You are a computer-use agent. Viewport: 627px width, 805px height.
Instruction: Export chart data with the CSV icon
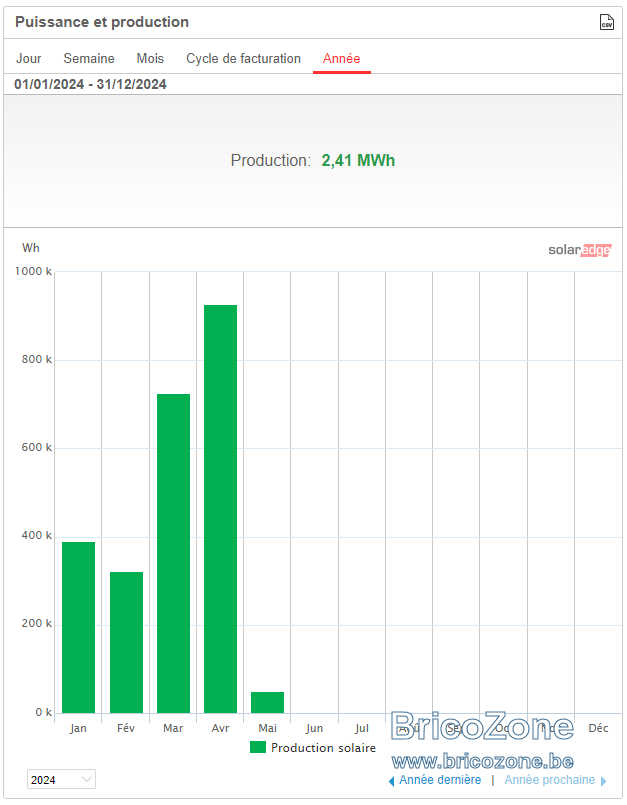606,22
